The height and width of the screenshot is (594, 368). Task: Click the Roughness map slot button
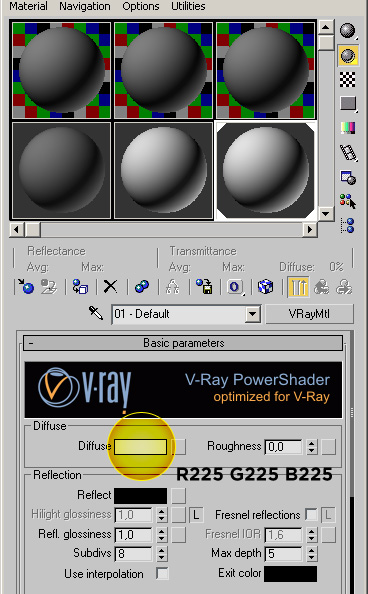(x=329, y=447)
